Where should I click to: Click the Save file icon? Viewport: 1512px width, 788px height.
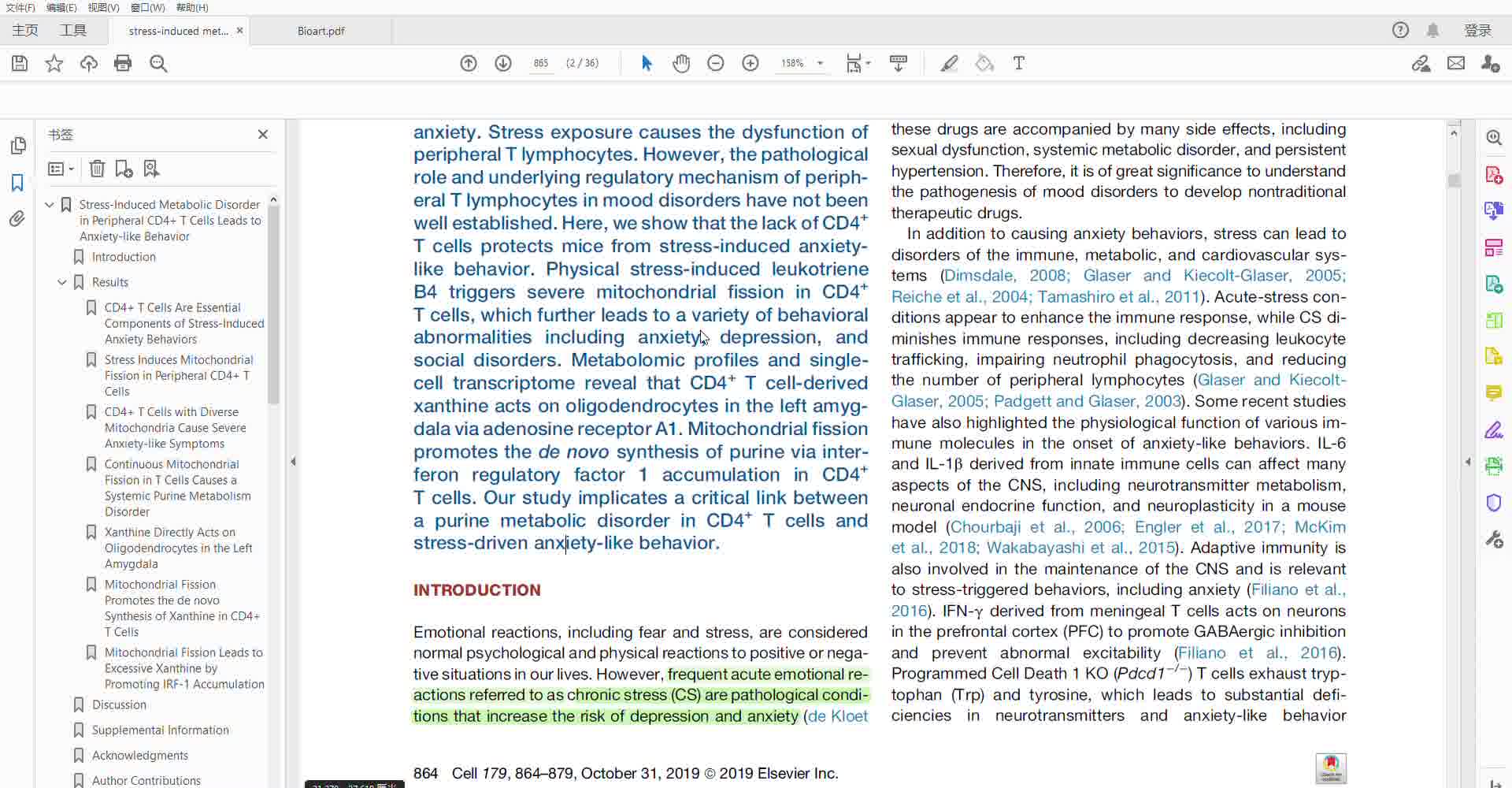pyautogui.click(x=20, y=63)
